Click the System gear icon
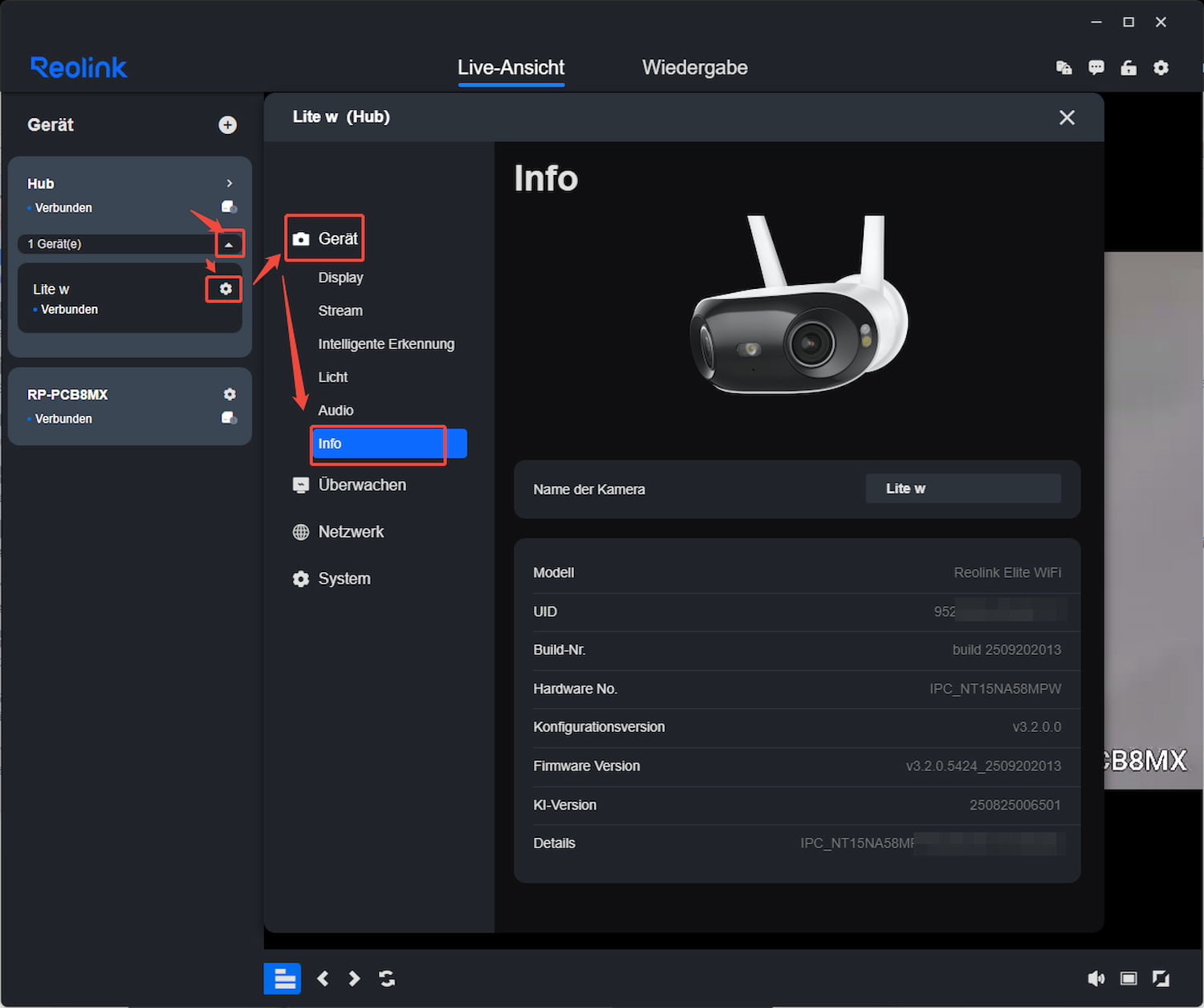Screen dimensions: 1204x1008 pyautogui.click(x=301, y=579)
